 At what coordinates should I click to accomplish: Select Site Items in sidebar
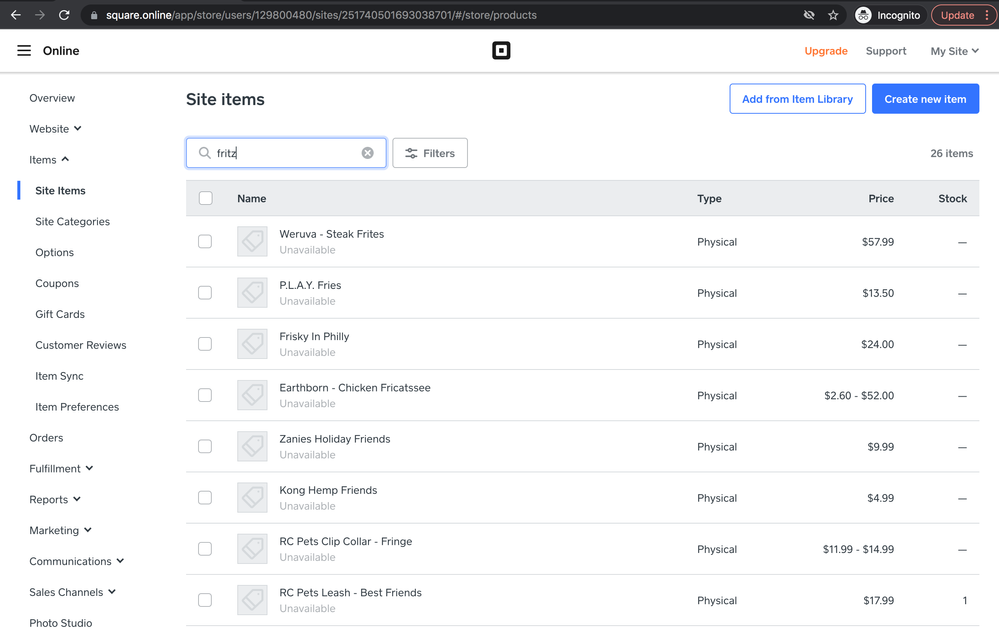point(61,191)
